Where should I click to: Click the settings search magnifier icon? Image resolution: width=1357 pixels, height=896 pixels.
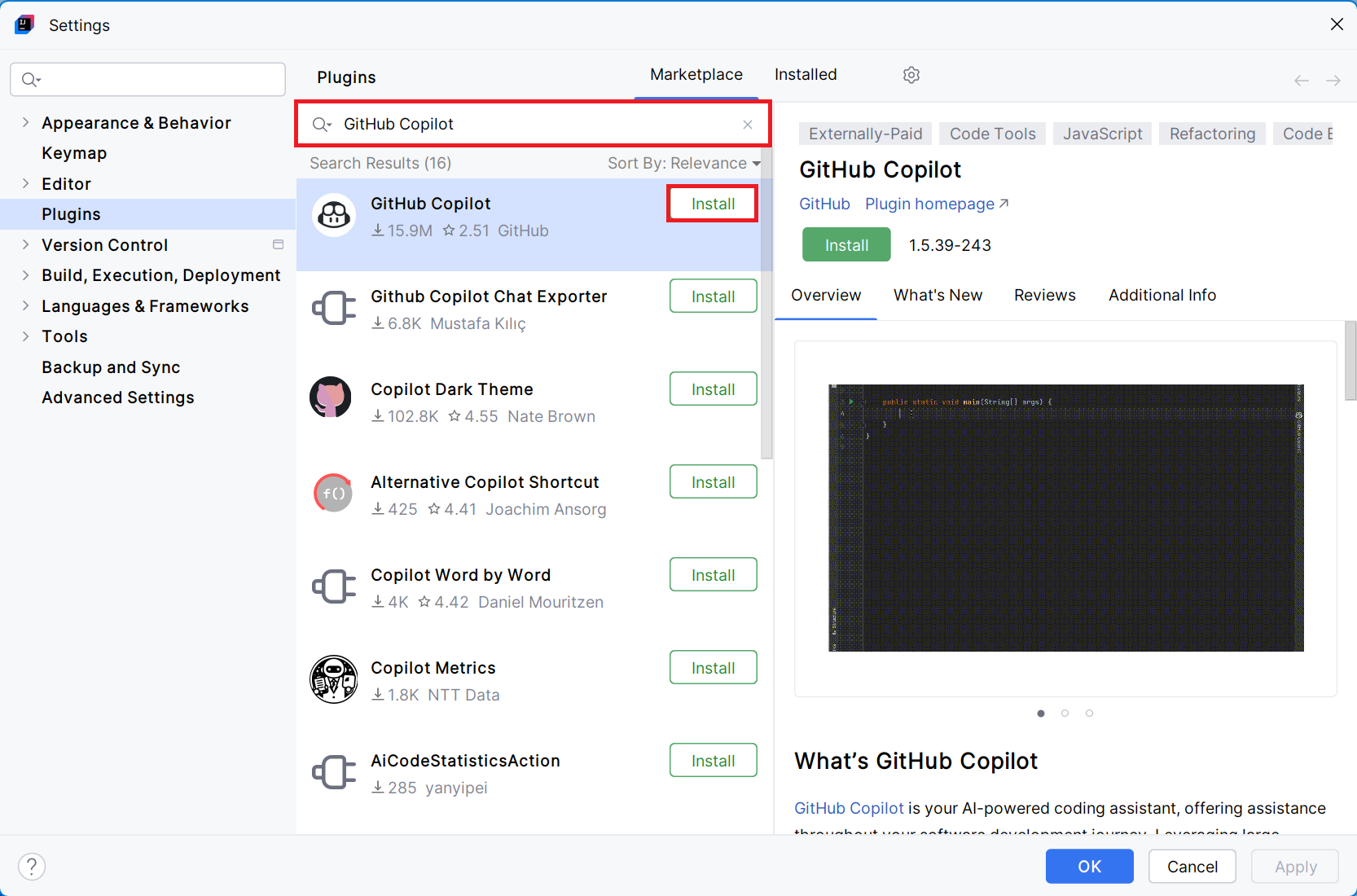pos(30,80)
